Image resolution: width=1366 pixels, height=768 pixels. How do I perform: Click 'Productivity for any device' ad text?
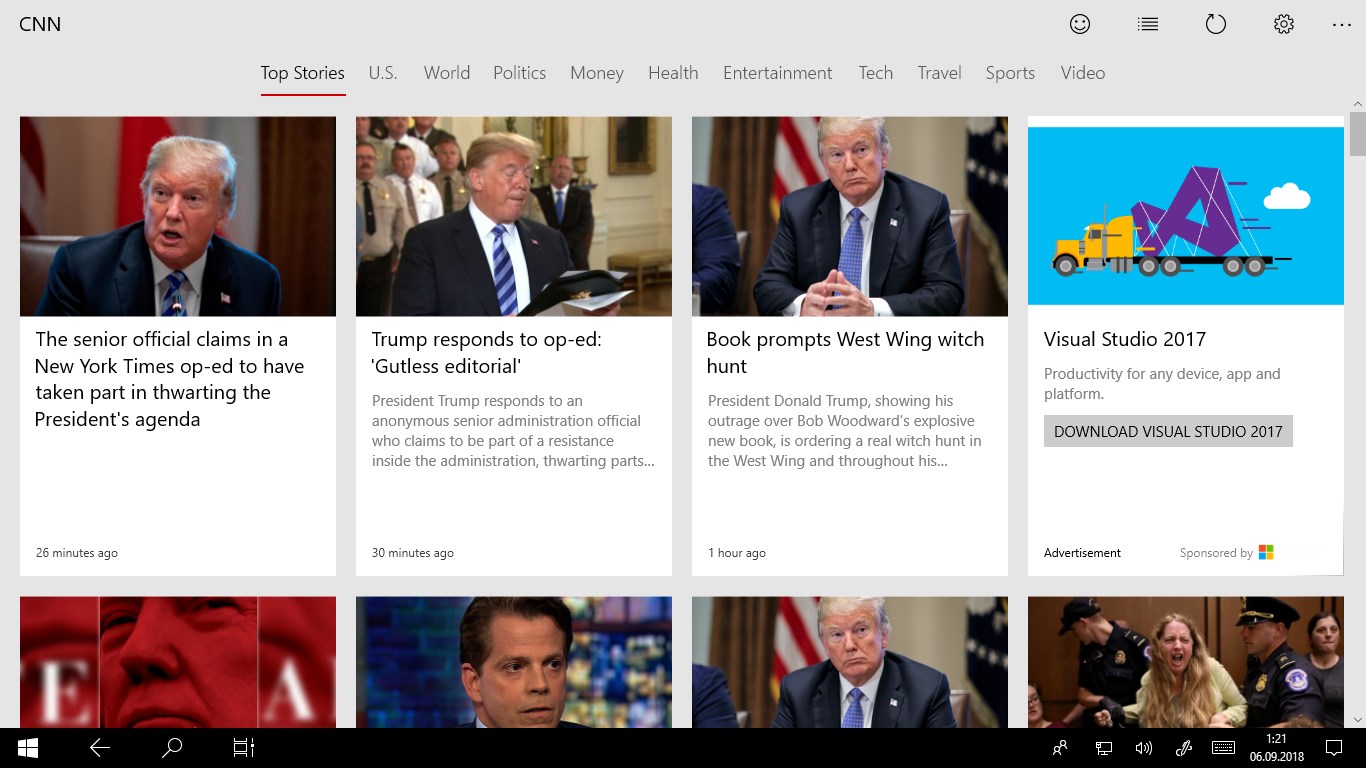pos(1162,384)
